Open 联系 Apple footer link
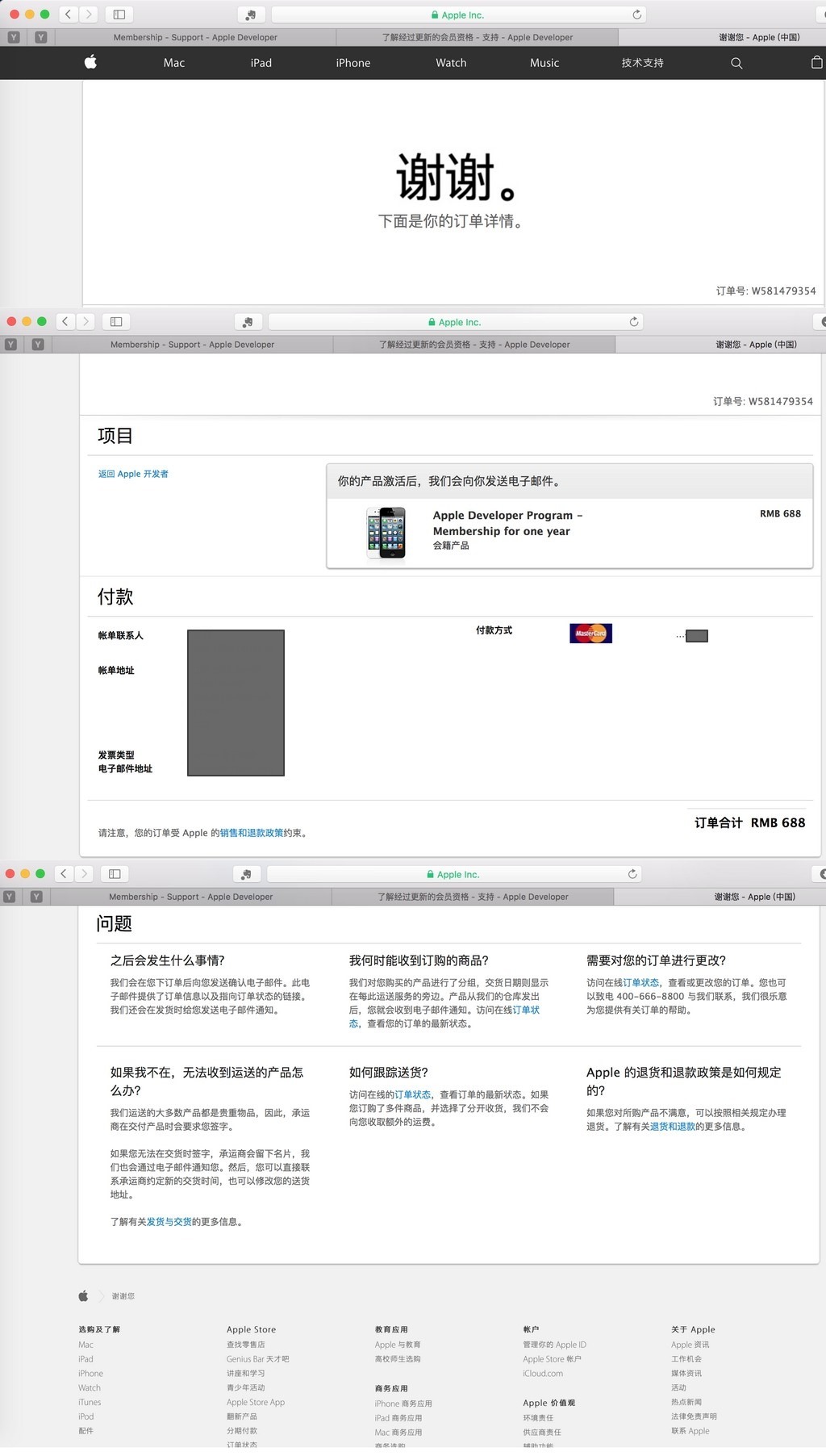This screenshot has width=826, height=1456. [690, 1430]
